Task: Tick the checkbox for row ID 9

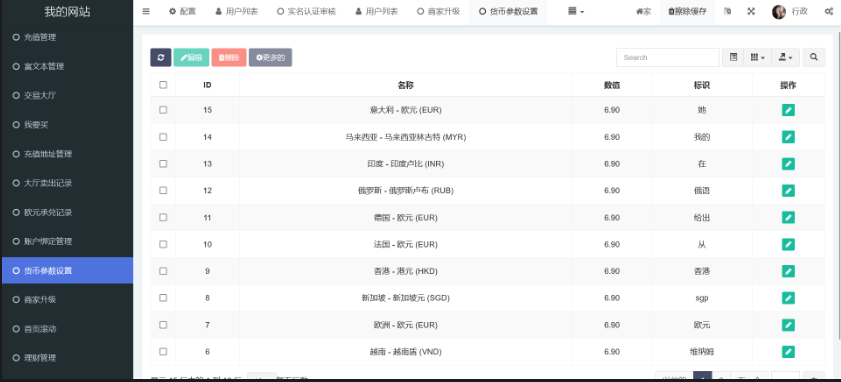Action: (163, 271)
